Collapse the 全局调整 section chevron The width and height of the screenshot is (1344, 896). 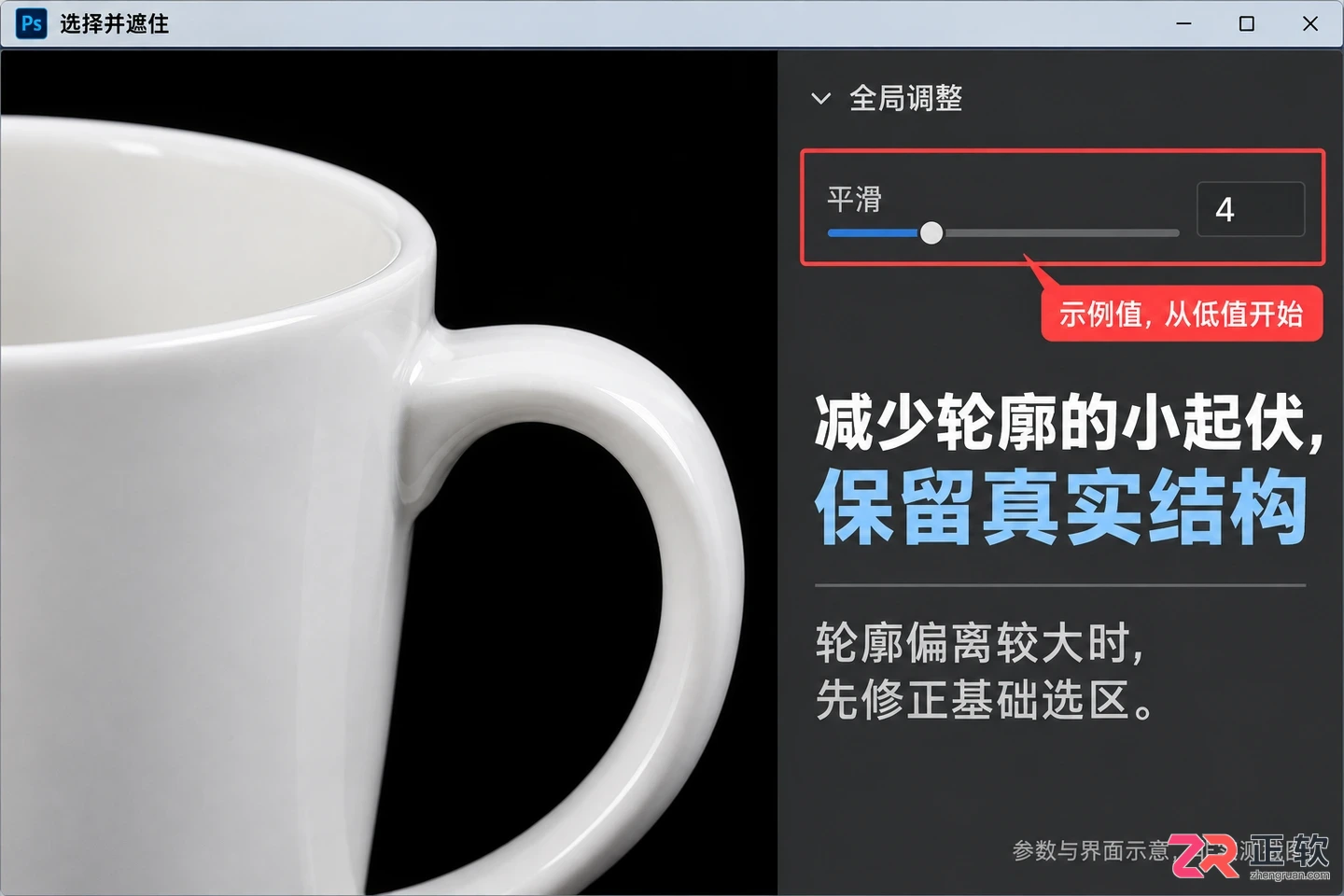click(x=821, y=98)
